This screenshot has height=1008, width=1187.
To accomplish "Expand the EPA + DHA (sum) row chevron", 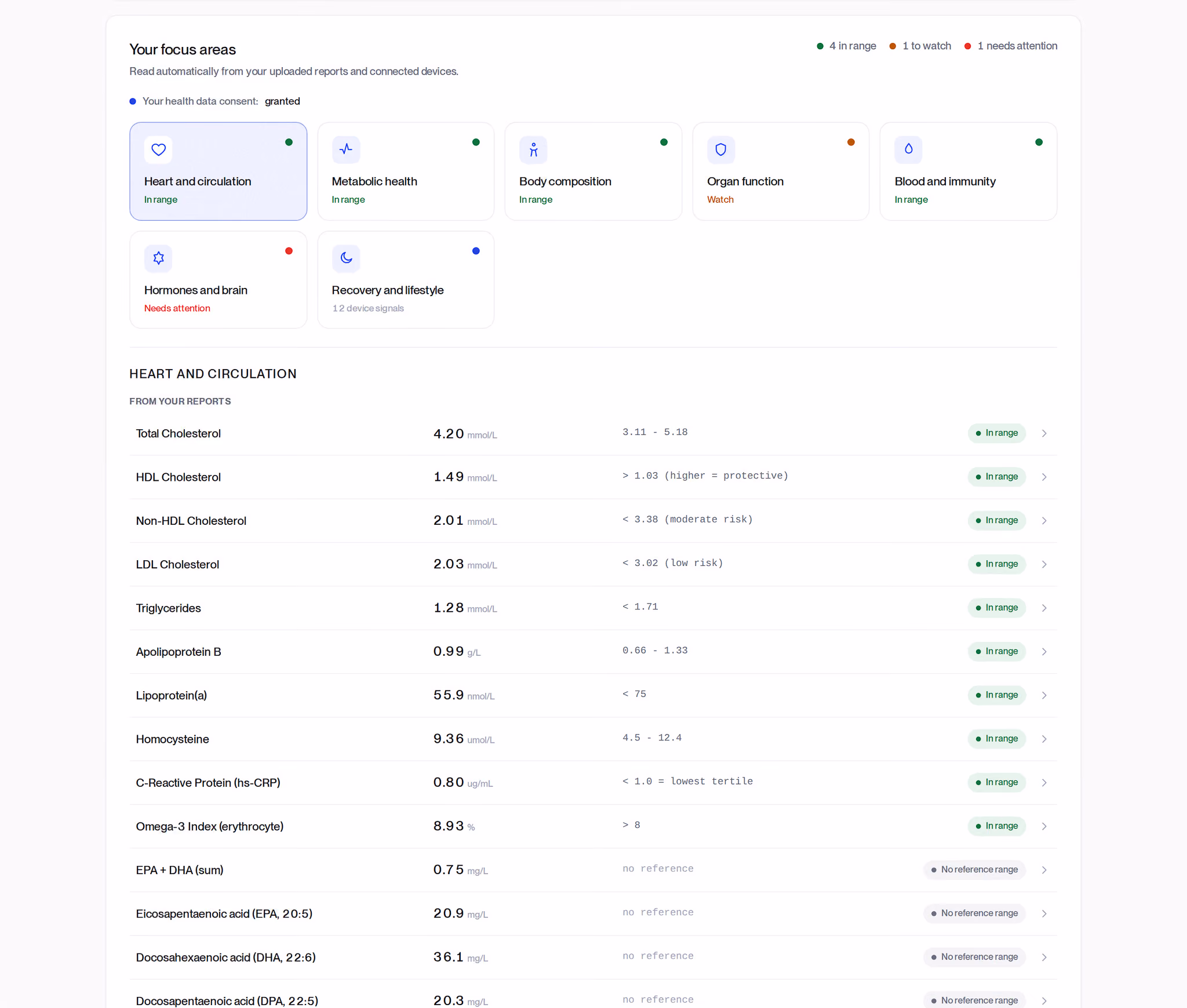I will [x=1044, y=870].
